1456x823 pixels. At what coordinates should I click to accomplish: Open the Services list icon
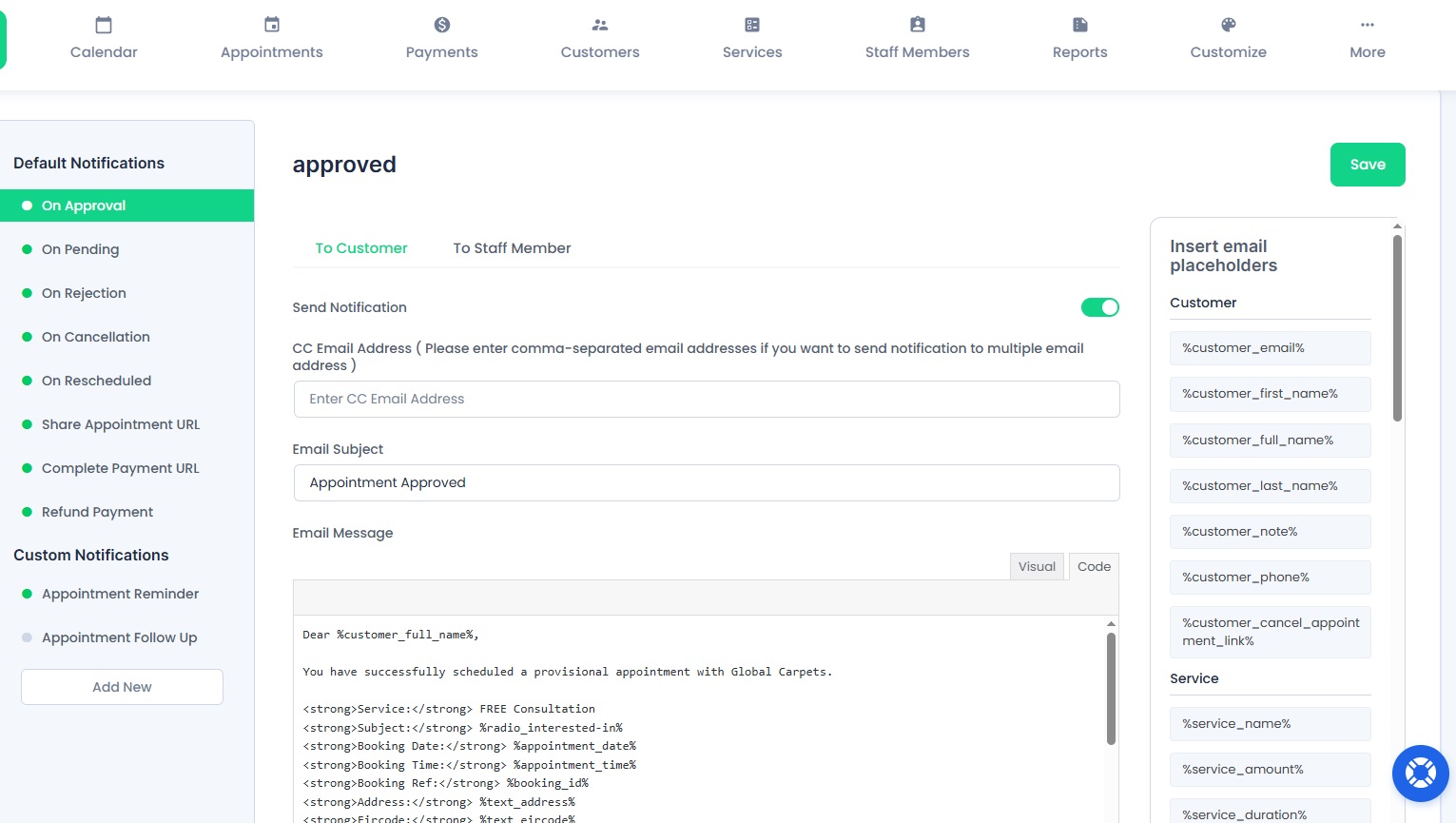tap(752, 25)
